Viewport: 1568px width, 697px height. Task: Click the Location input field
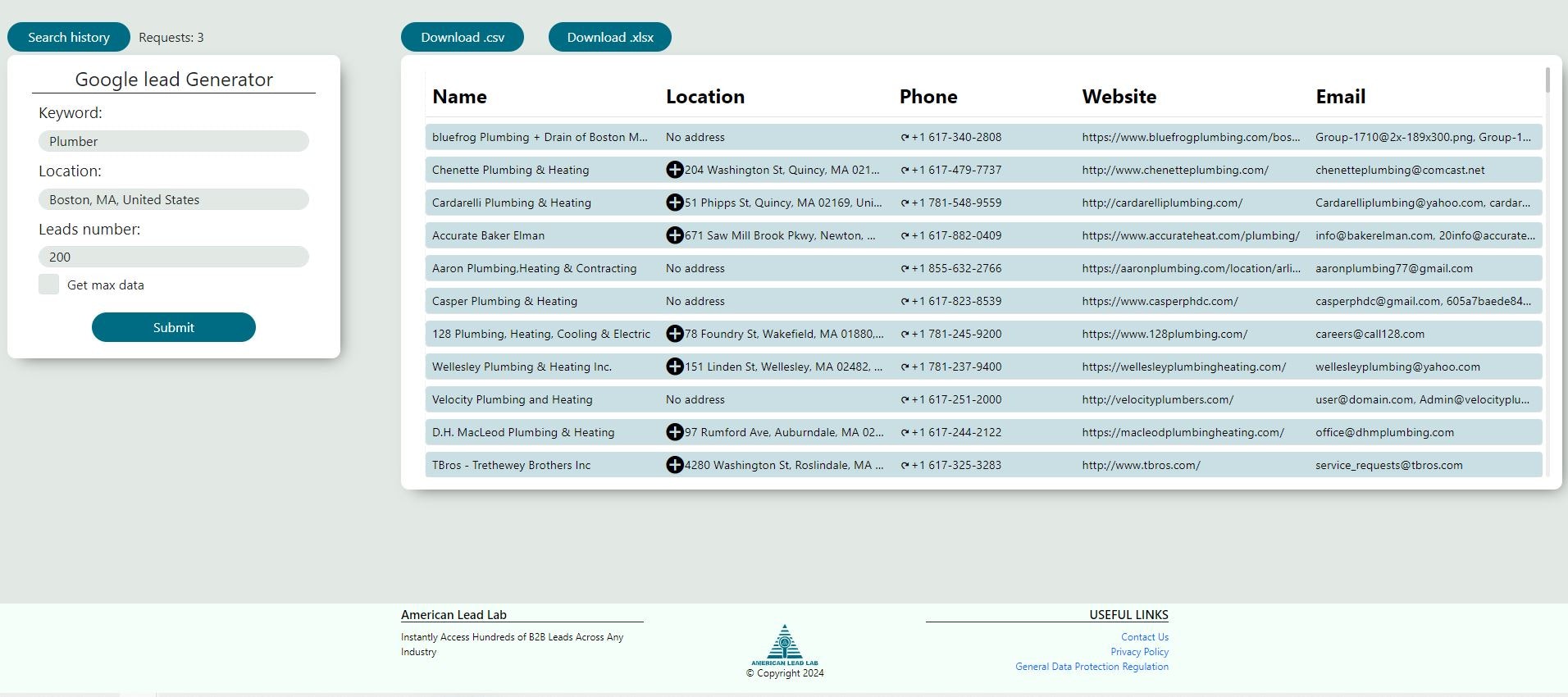coord(174,199)
